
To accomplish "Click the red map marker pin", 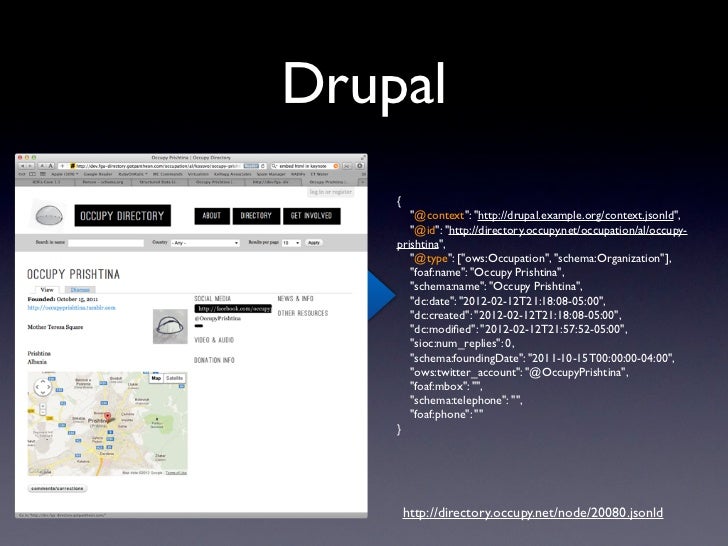I will (108, 416).
